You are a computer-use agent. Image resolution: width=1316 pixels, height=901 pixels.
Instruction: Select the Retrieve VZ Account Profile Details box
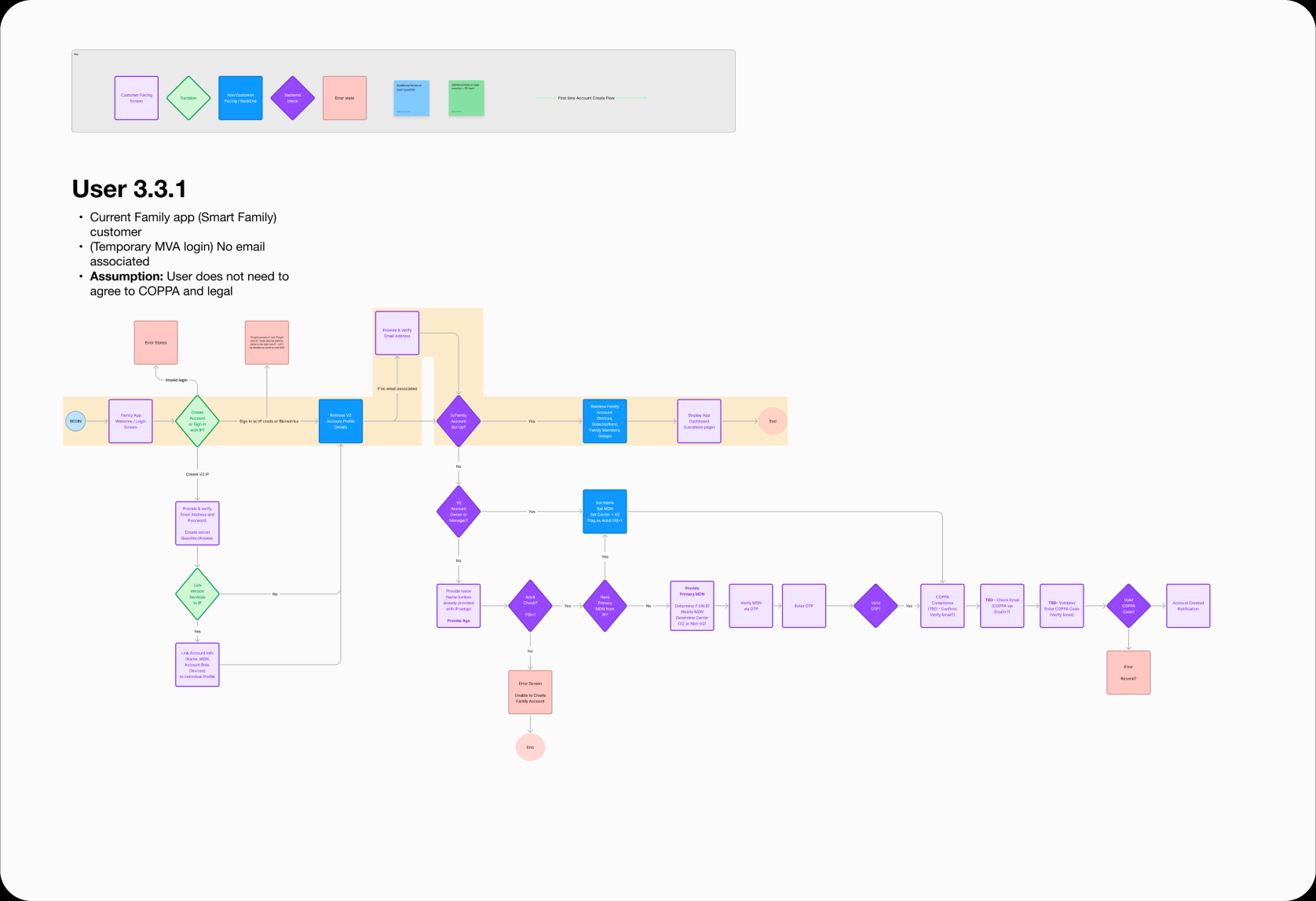(x=341, y=421)
